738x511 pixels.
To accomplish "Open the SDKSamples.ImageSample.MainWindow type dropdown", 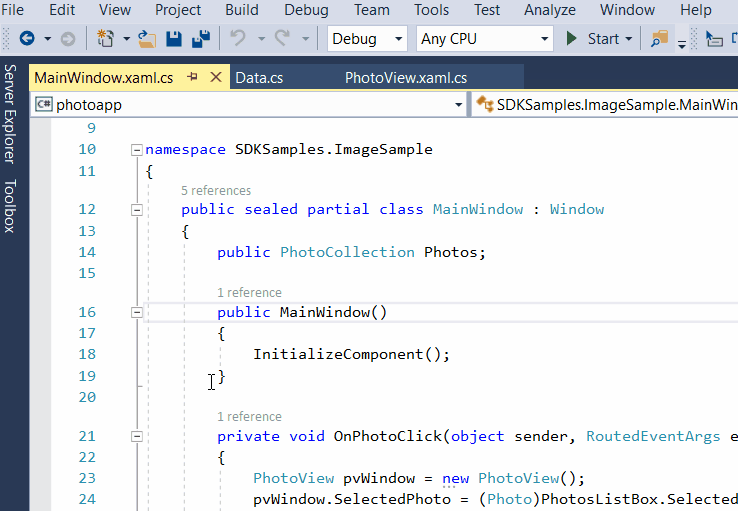I will 605,104.
